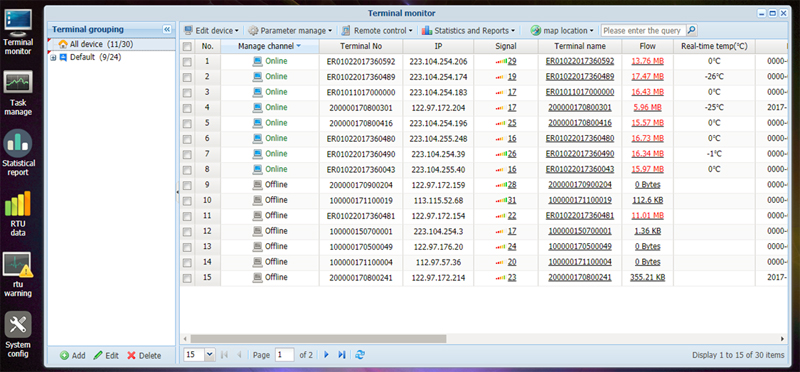This screenshot has width=800, height=372.
Task: Click the signal bars icon of row 10
Action: pyautogui.click(x=502, y=201)
